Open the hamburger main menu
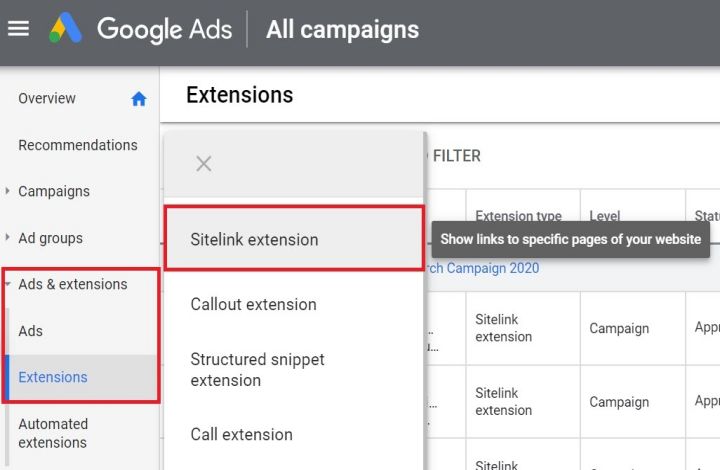 click(18, 28)
